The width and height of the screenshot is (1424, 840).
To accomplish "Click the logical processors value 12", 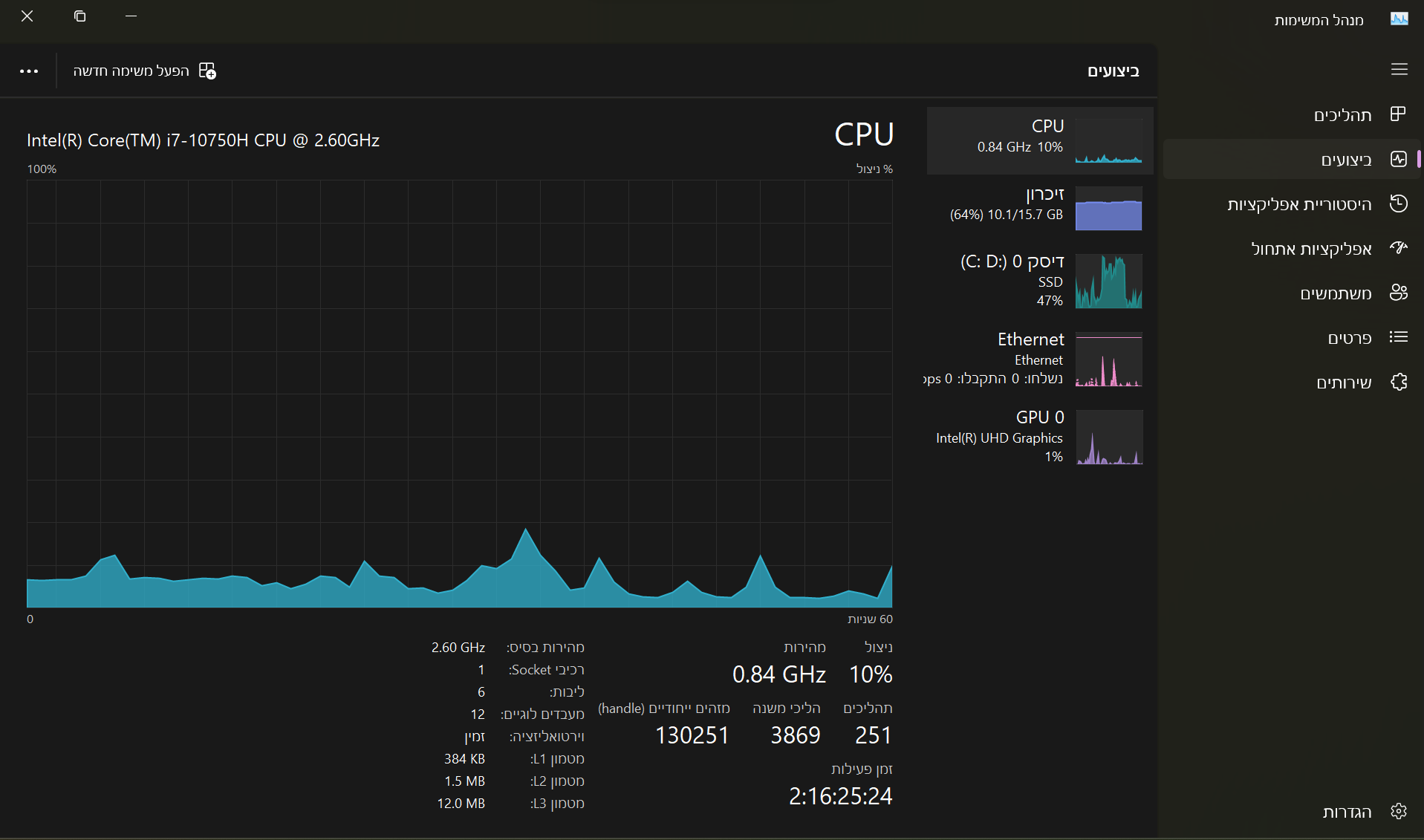I will click(478, 714).
